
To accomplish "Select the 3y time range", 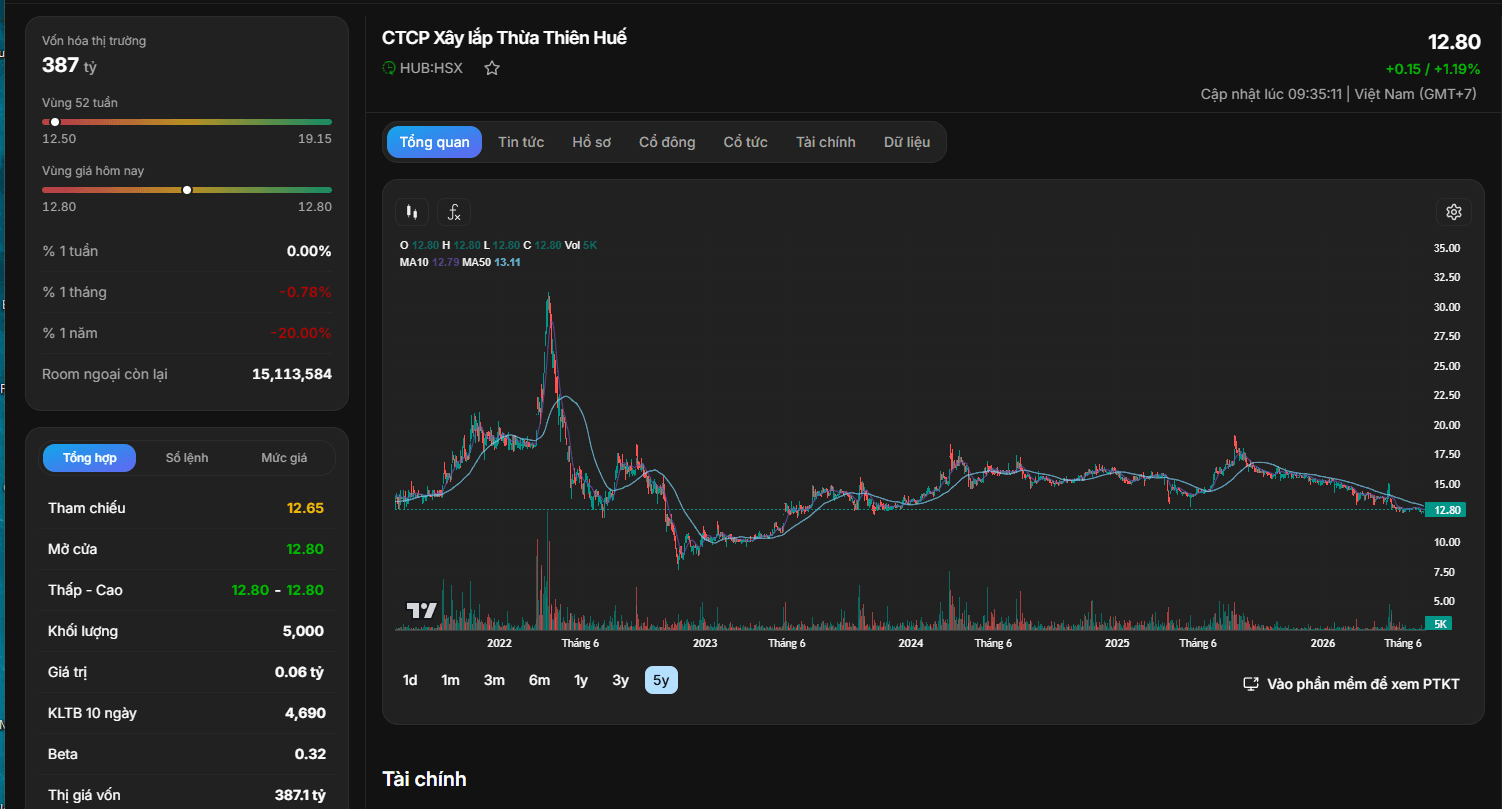I will click(621, 680).
